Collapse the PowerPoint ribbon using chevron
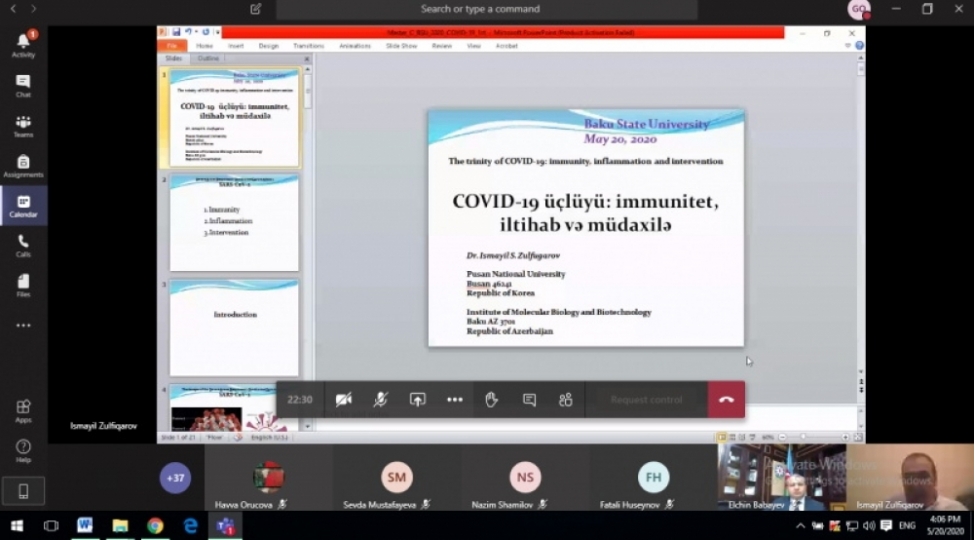Image resolution: width=975 pixels, height=540 pixels. 848,45
